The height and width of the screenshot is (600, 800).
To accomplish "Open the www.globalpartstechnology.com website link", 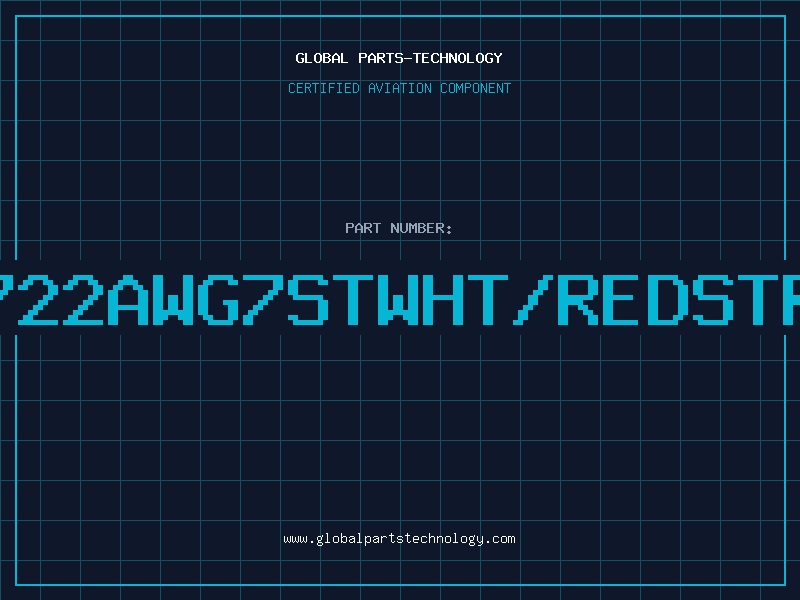I will (x=399, y=539).
